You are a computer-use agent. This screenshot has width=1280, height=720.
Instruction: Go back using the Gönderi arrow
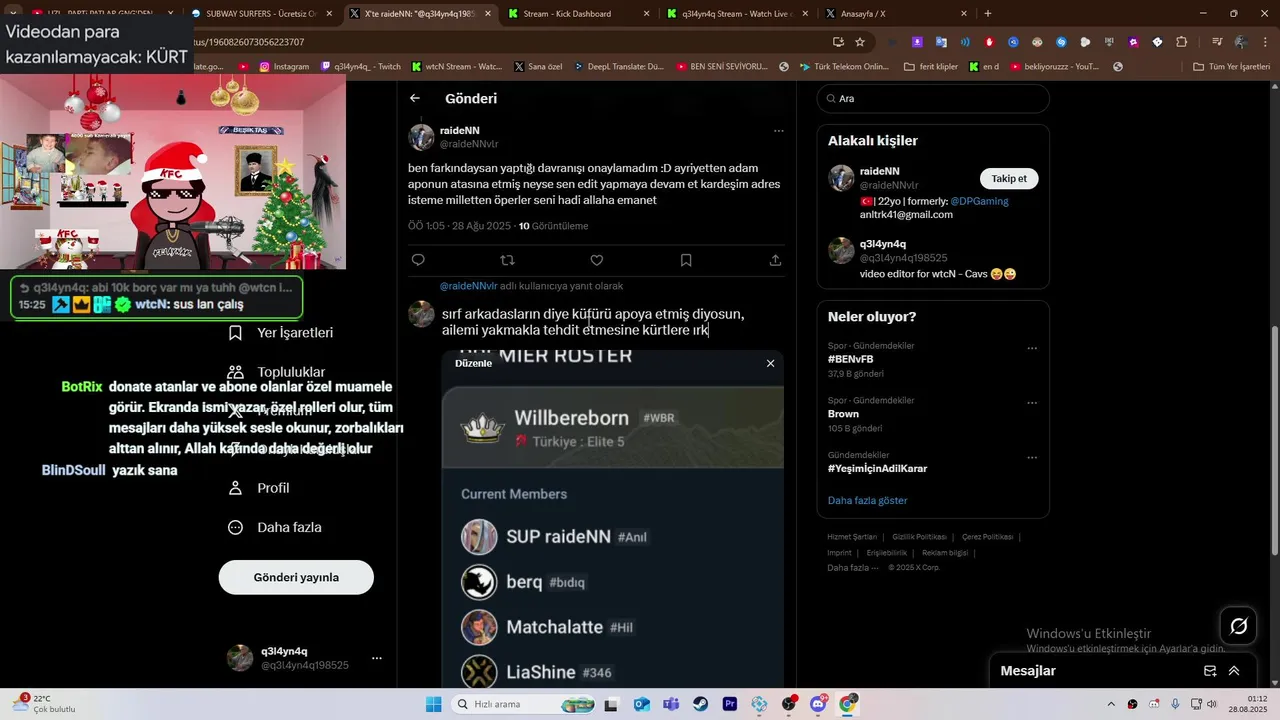tap(415, 98)
